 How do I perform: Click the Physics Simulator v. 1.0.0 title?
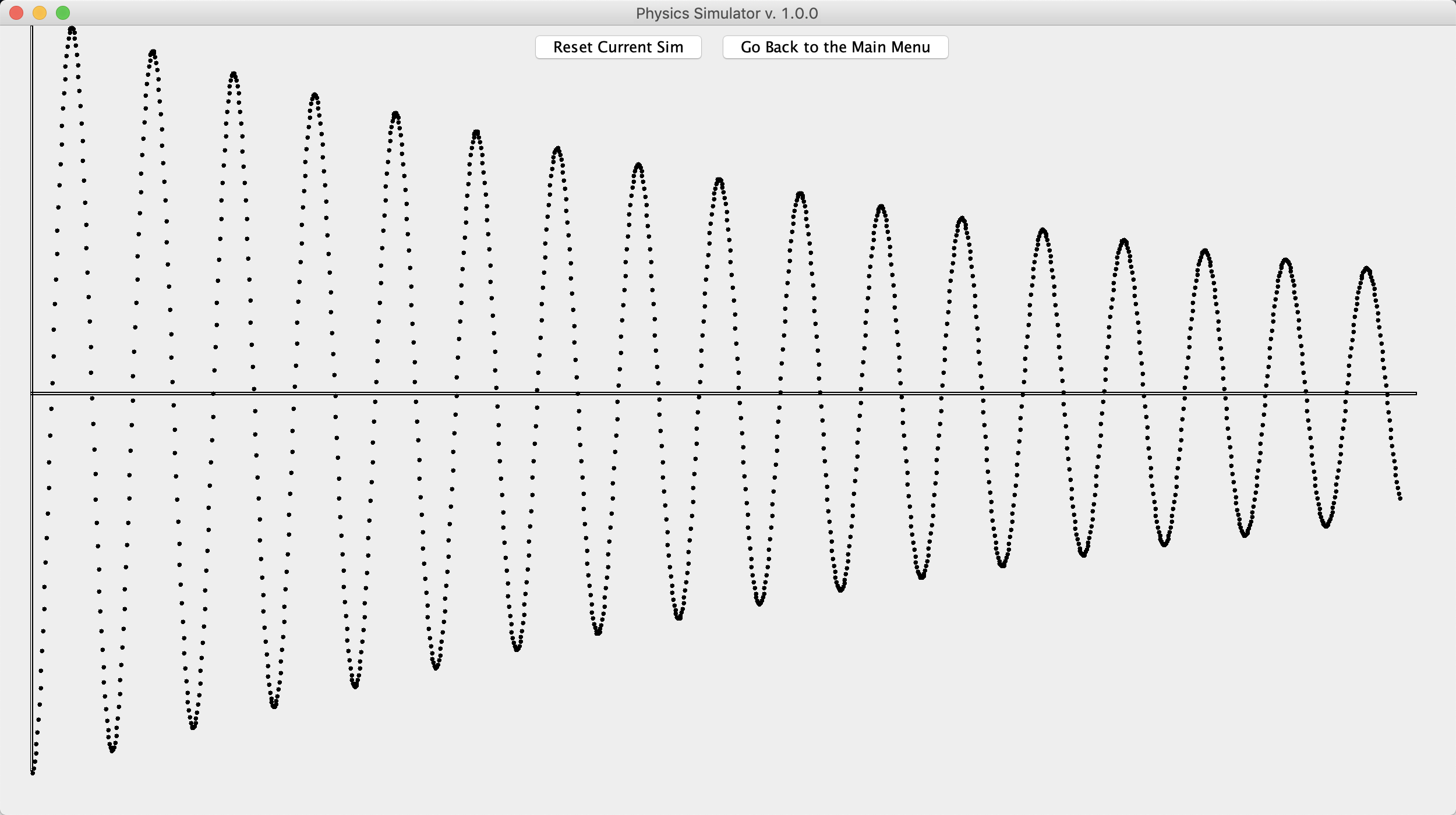(x=726, y=13)
